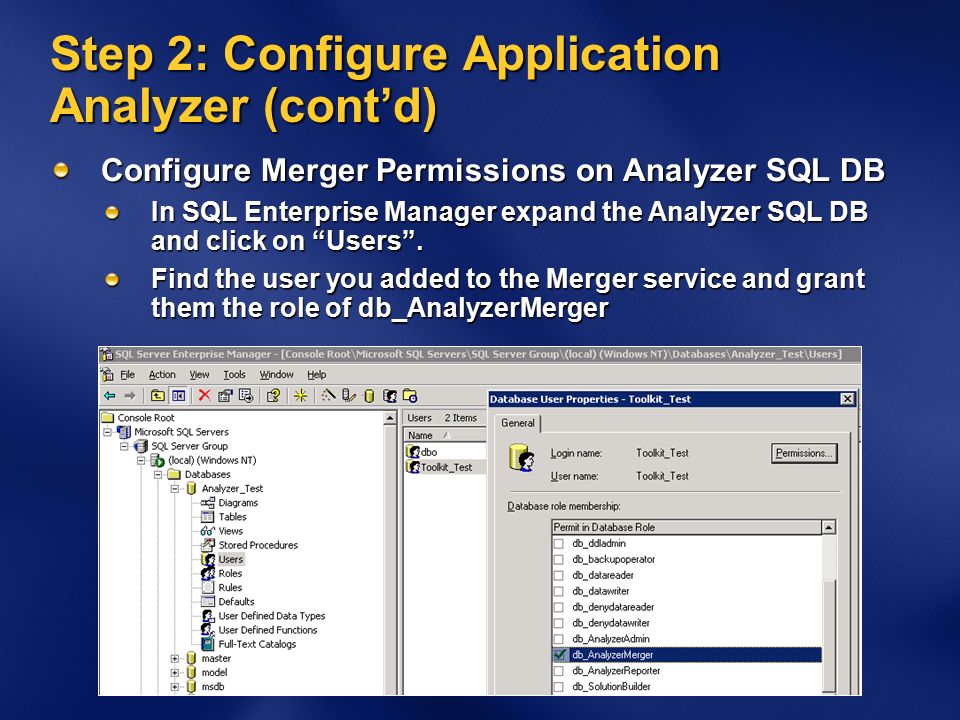Click the dbo user icon in list
This screenshot has width=960, height=720.
pos(413,452)
